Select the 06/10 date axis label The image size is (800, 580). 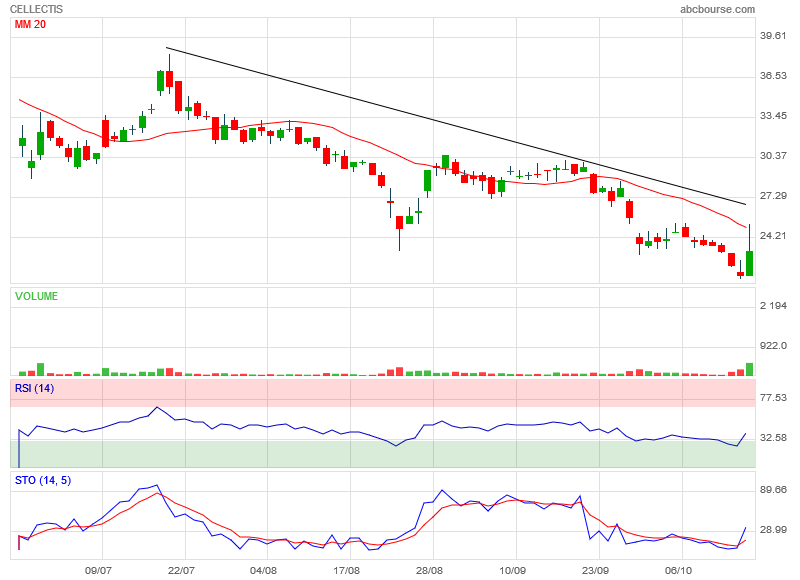click(678, 570)
